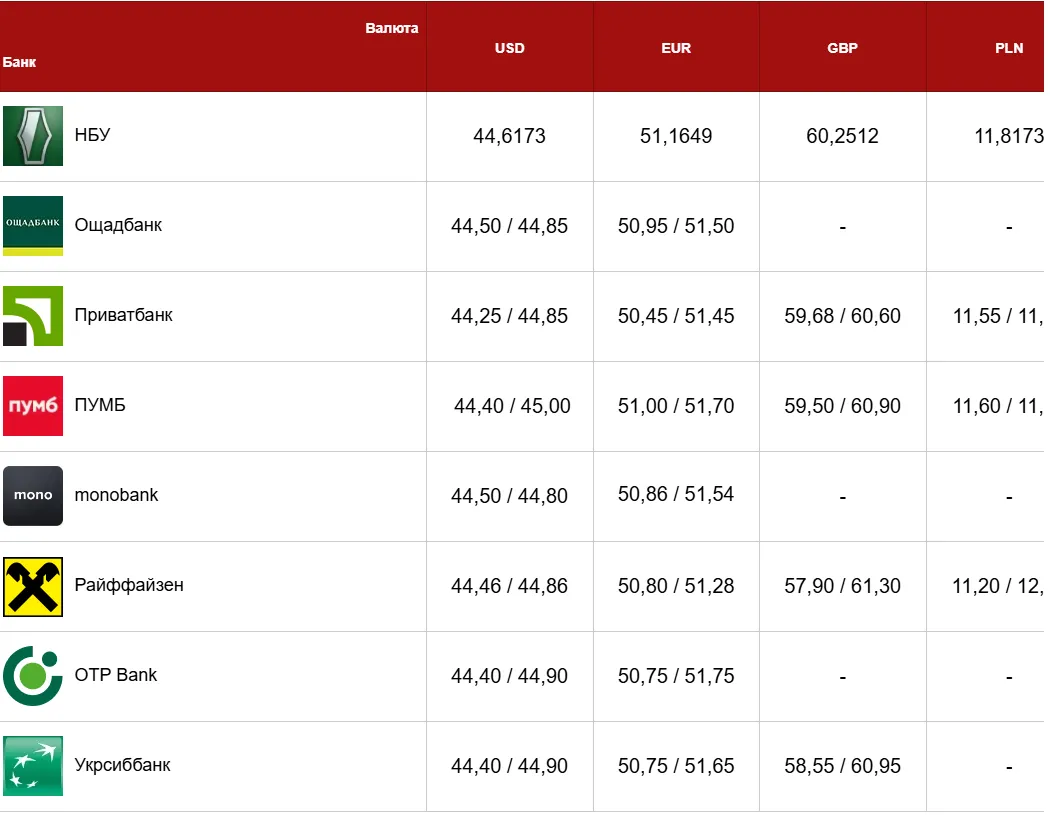Viewport: 1050px width, 815px height.
Task: Click the PLN column header
Action: (x=1009, y=48)
